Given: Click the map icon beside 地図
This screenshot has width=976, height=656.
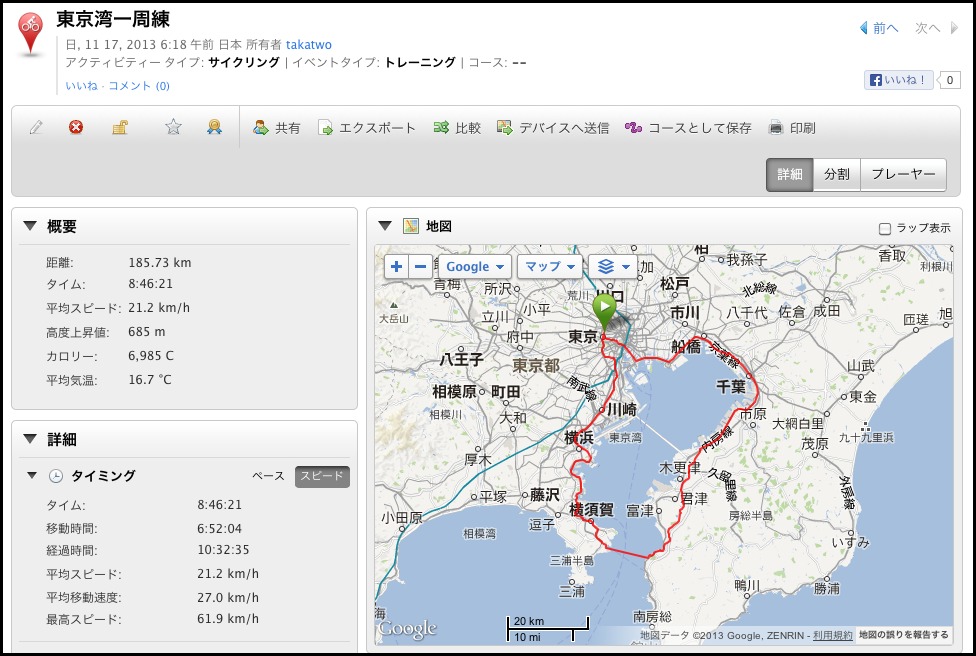Looking at the screenshot, I should point(411,226).
